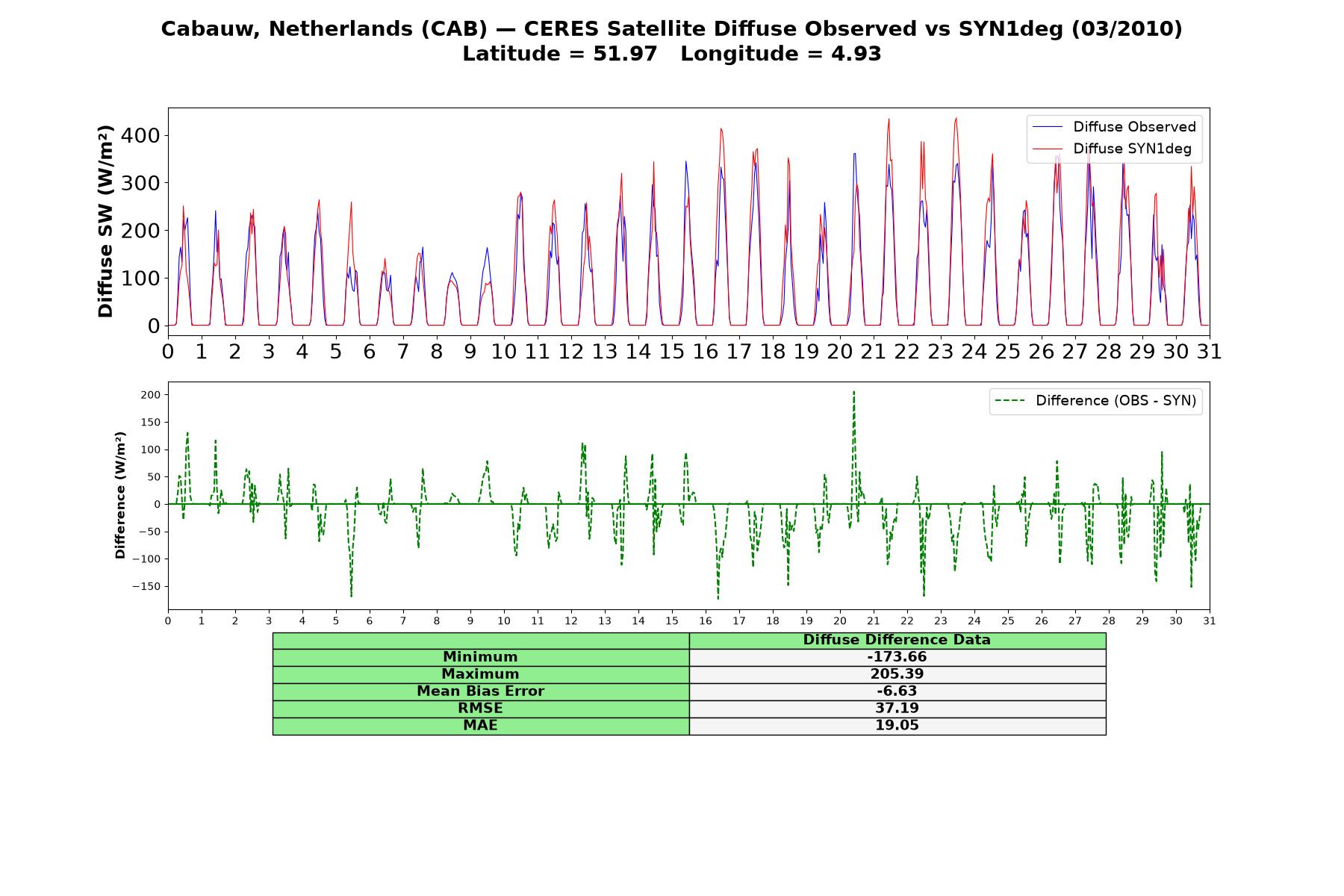
Task: Click the Difference (OBS - SYN) legend label
Action: [x=1116, y=401]
